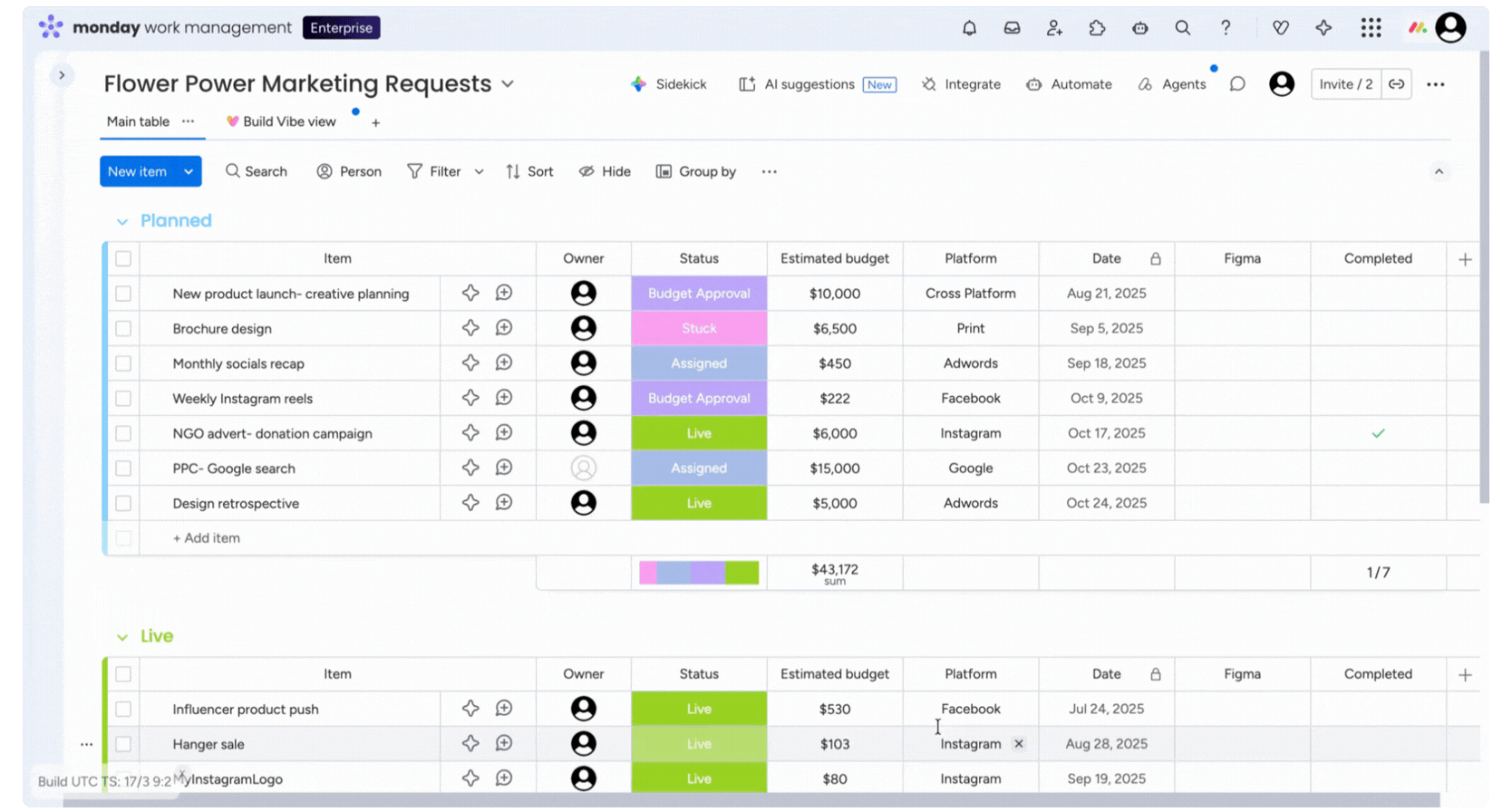Open update conversation for Brochure design
This screenshot has width=1512, height=812.
pyautogui.click(x=504, y=328)
